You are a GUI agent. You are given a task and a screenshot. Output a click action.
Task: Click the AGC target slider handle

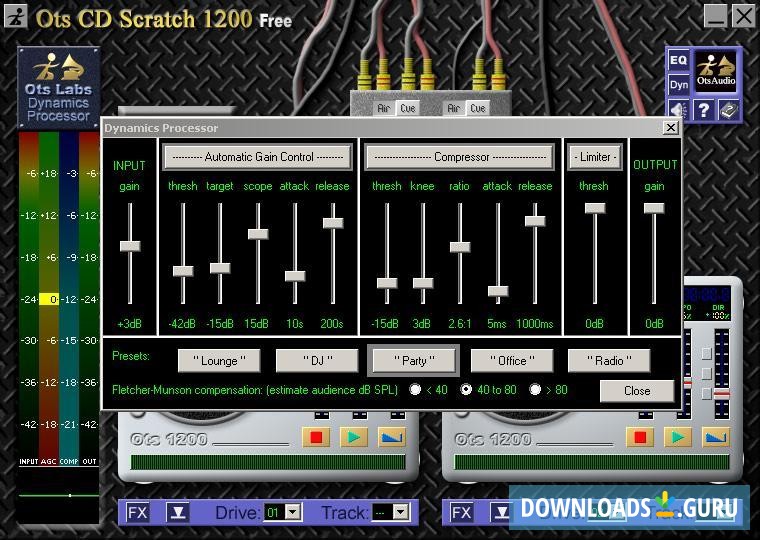(x=220, y=268)
